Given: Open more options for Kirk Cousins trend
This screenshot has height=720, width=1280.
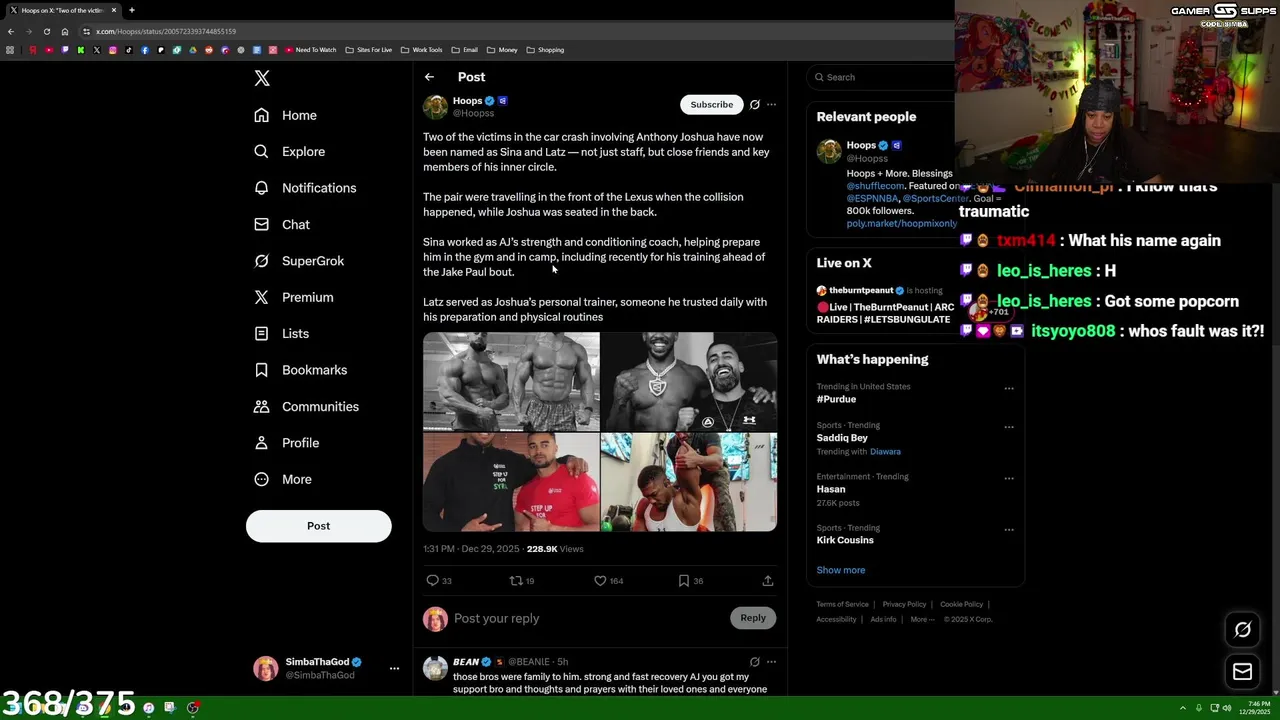Looking at the screenshot, I should click(1009, 529).
